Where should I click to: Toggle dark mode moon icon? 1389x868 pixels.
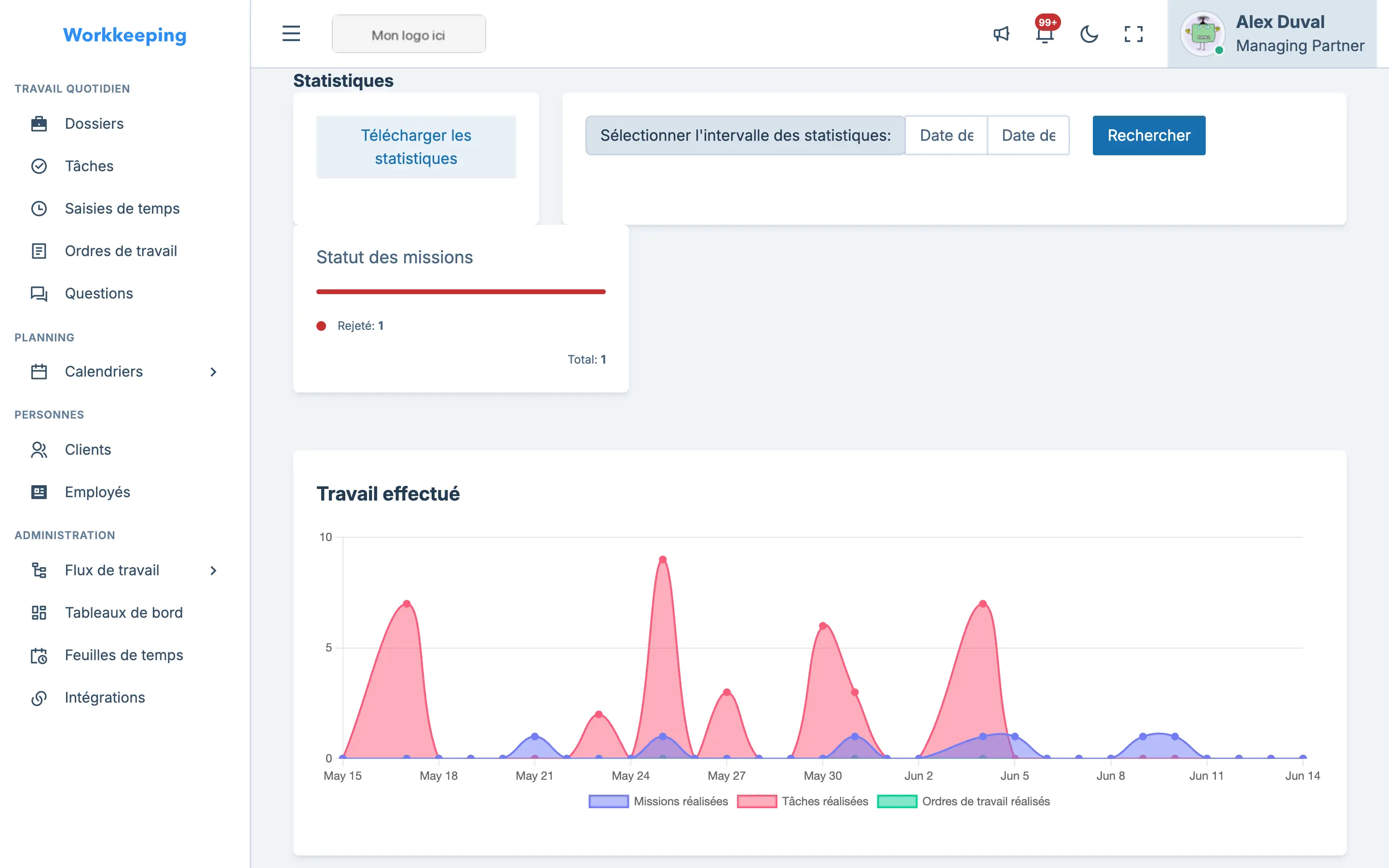pos(1089,34)
